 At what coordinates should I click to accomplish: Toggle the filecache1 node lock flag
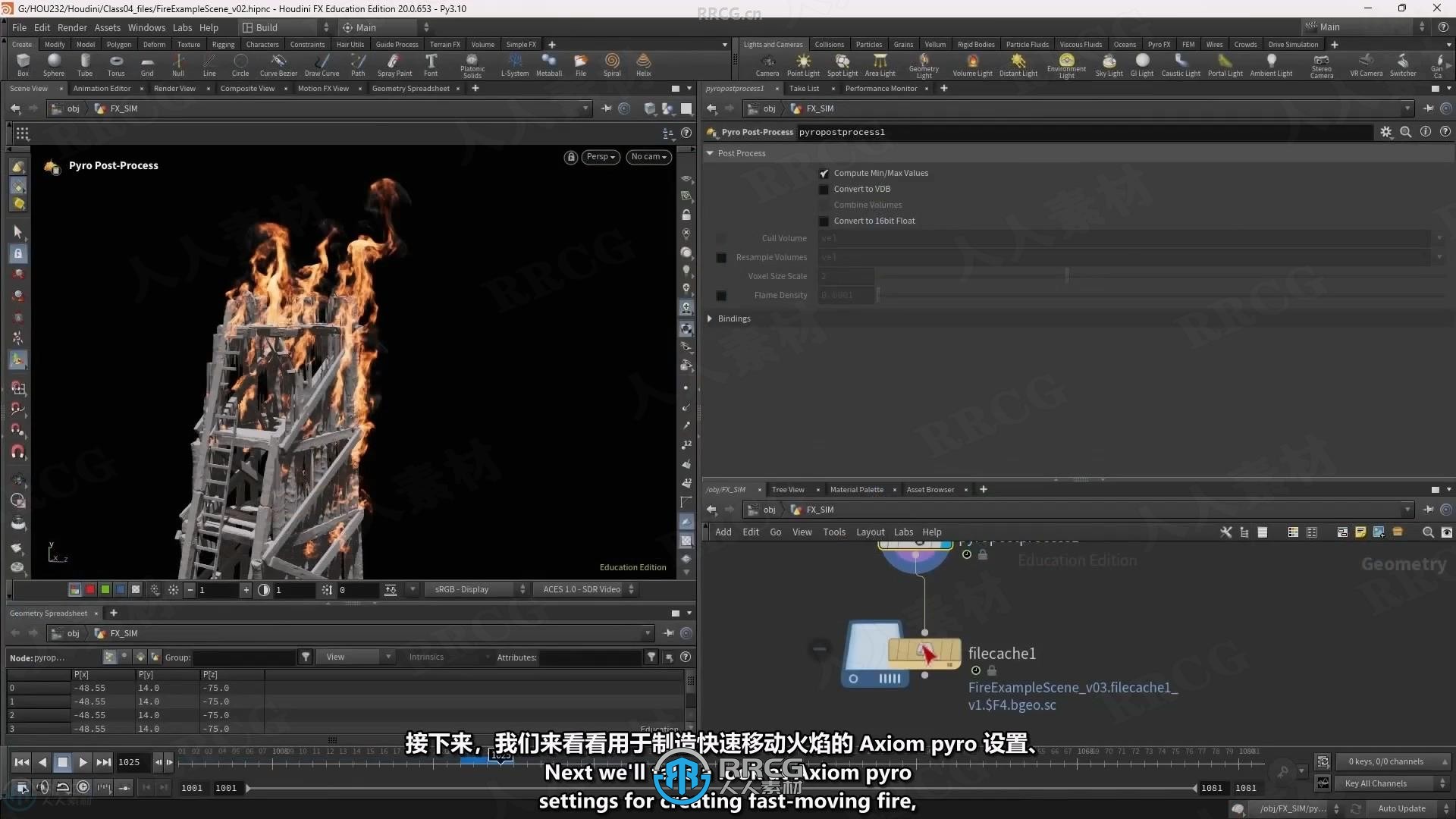tap(992, 670)
